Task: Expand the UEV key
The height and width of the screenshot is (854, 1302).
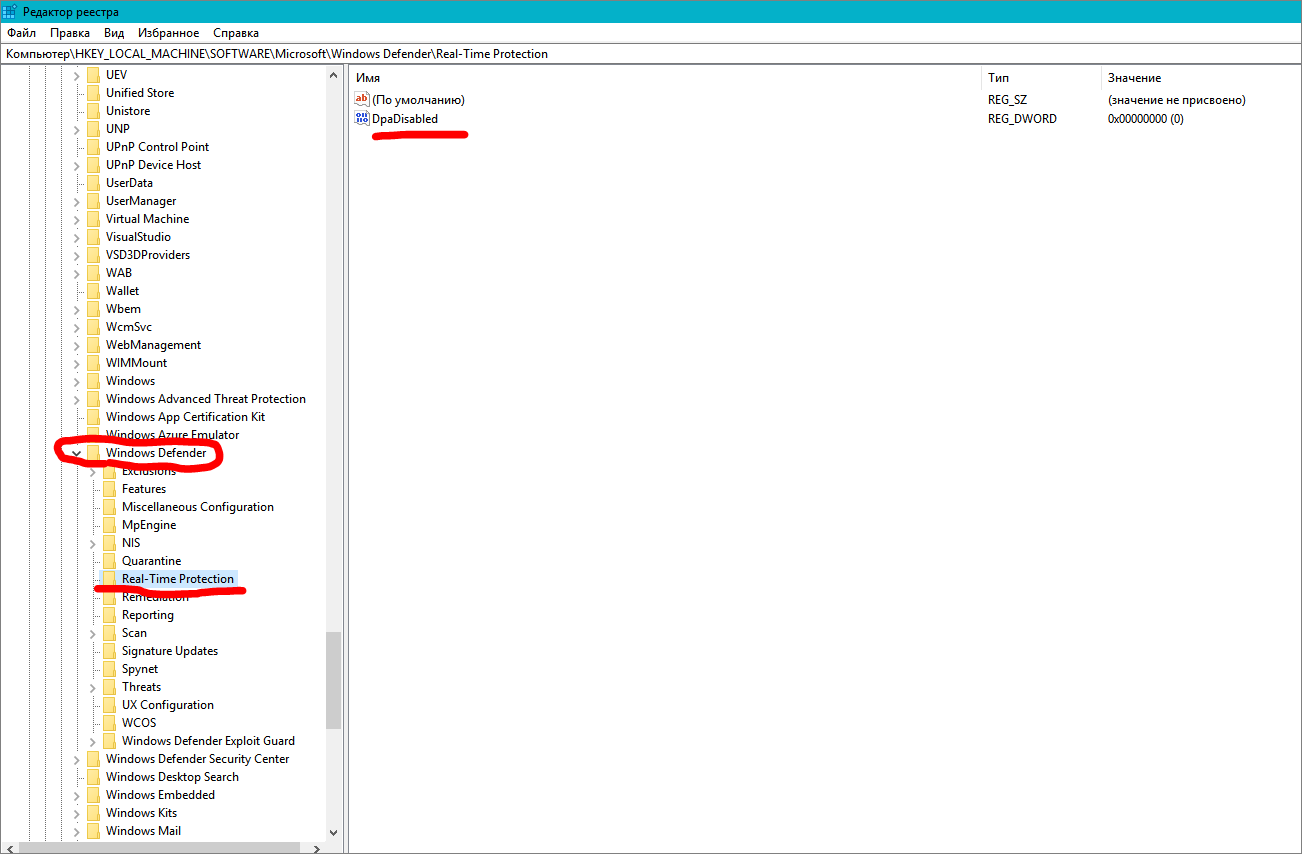Action: [x=77, y=75]
